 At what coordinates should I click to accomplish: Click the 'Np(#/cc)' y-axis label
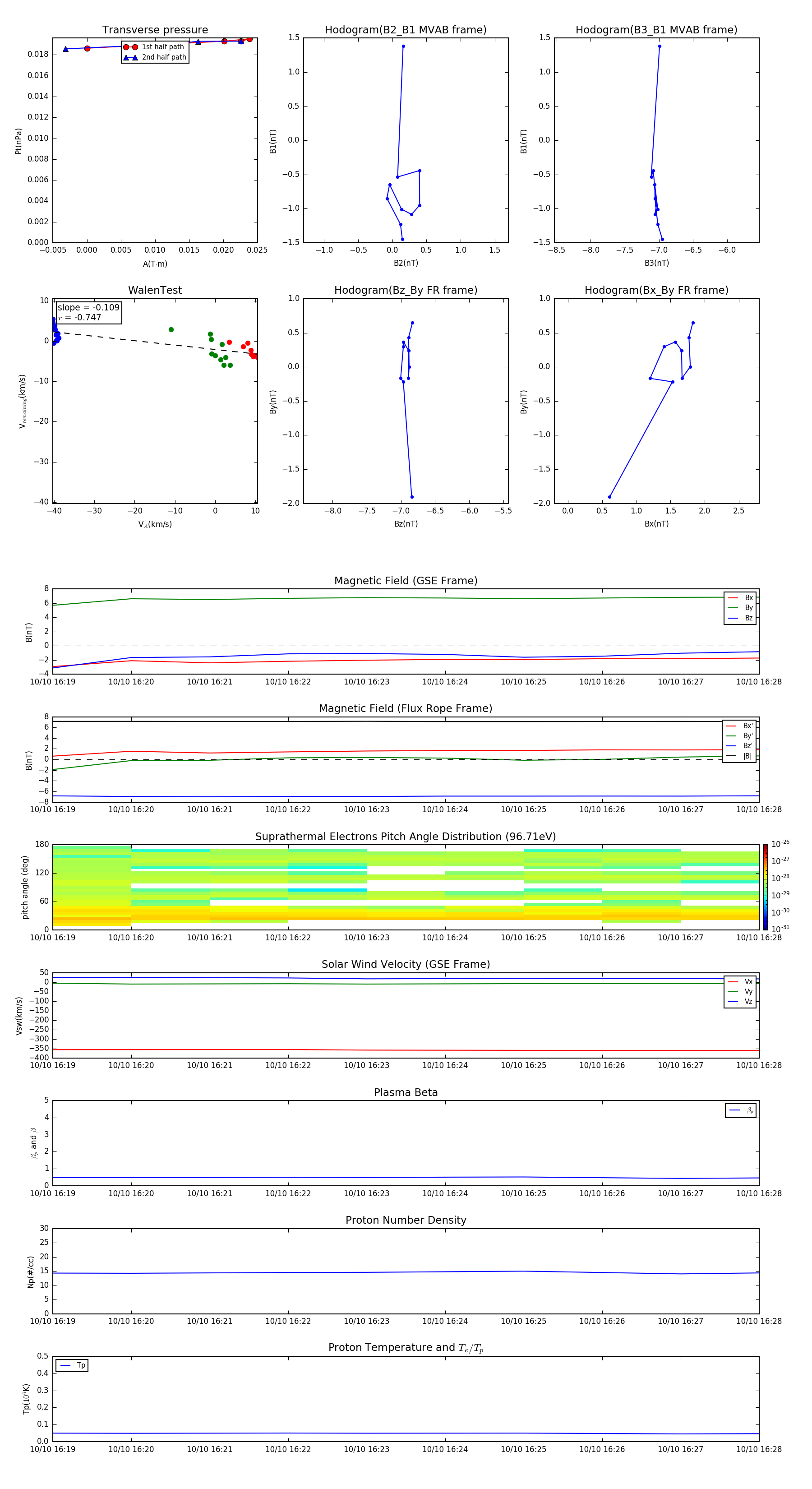point(31,1272)
